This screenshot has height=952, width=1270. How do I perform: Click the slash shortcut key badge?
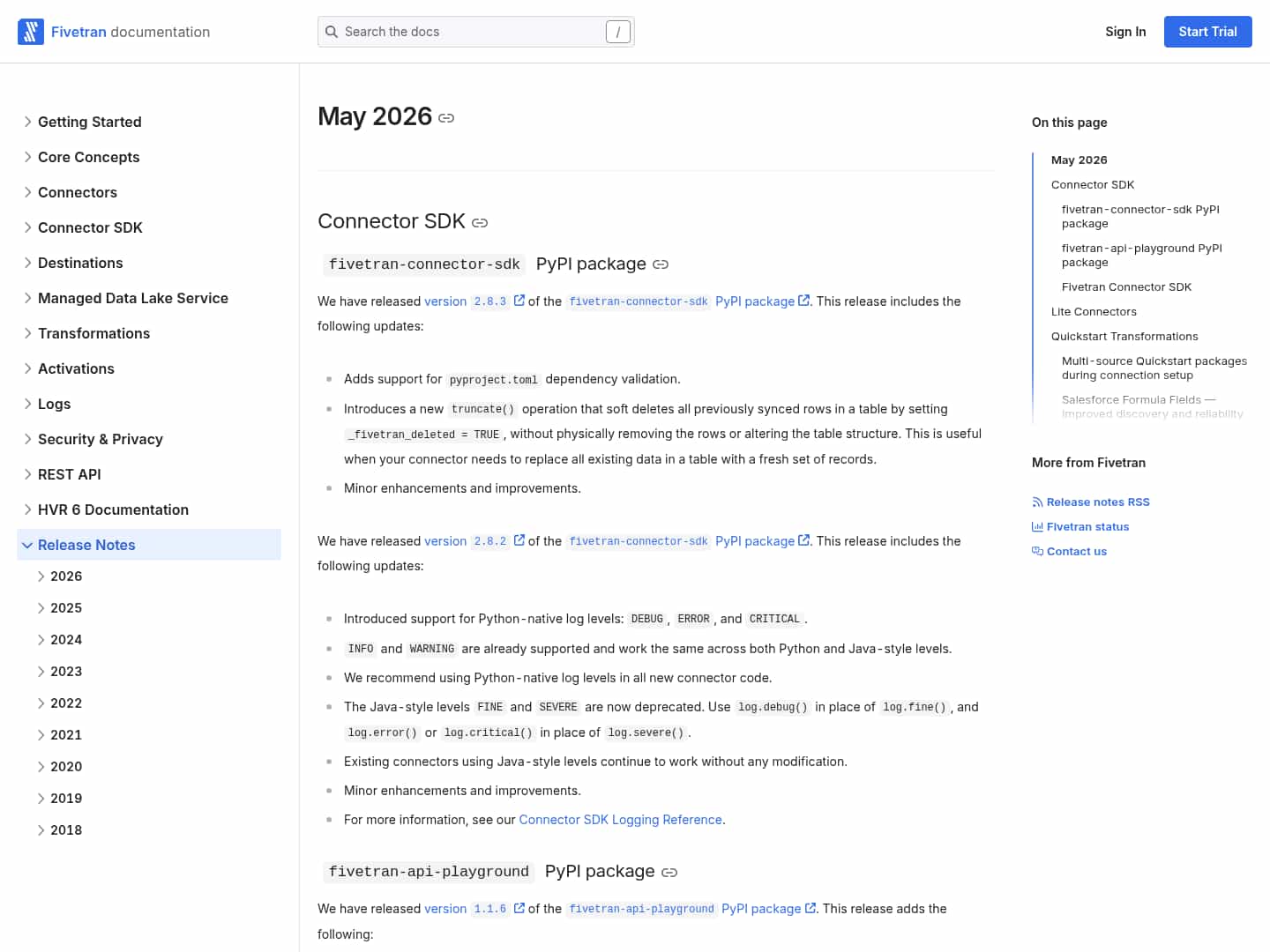[618, 32]
